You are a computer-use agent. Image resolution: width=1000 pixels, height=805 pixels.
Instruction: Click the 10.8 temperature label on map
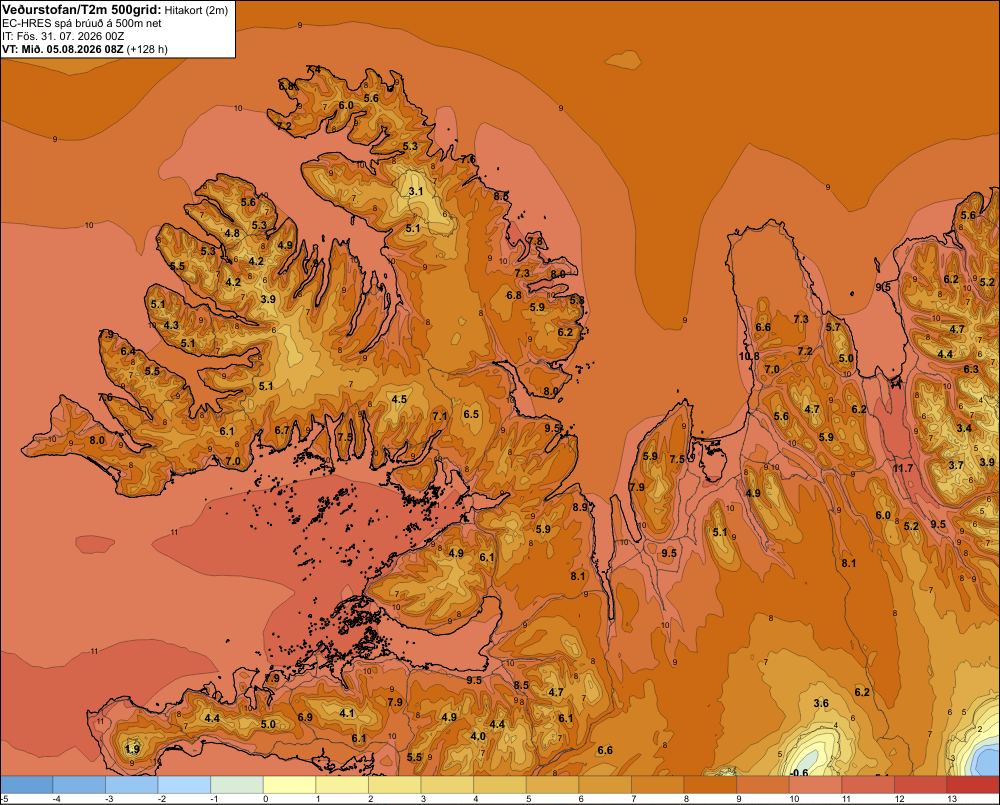pos(749,356)
